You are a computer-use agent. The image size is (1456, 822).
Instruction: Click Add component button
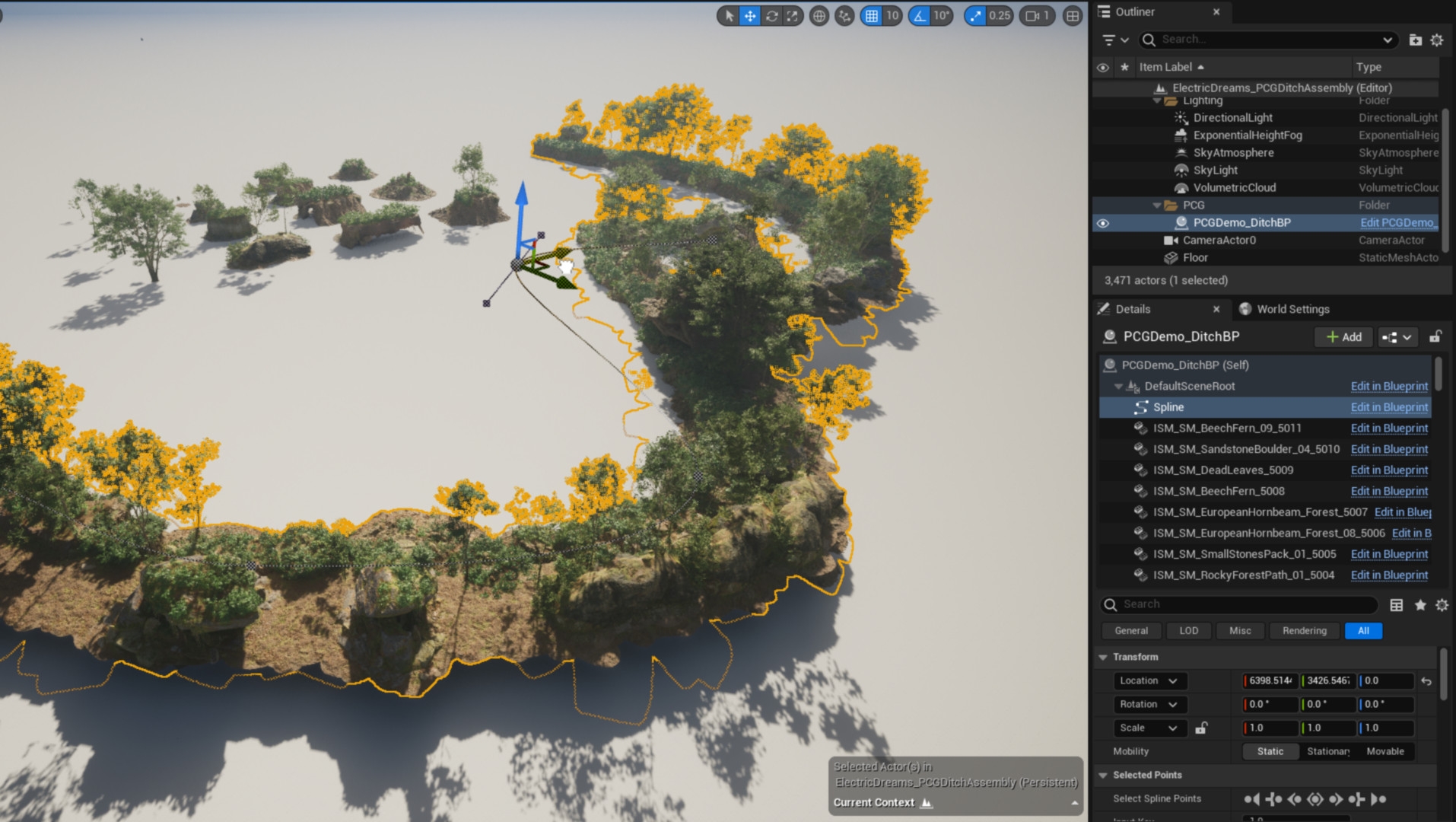click(x=1343, y=337)
